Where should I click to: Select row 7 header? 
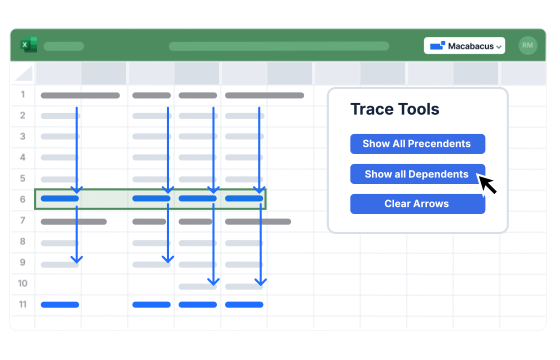[x=22, y=220]
